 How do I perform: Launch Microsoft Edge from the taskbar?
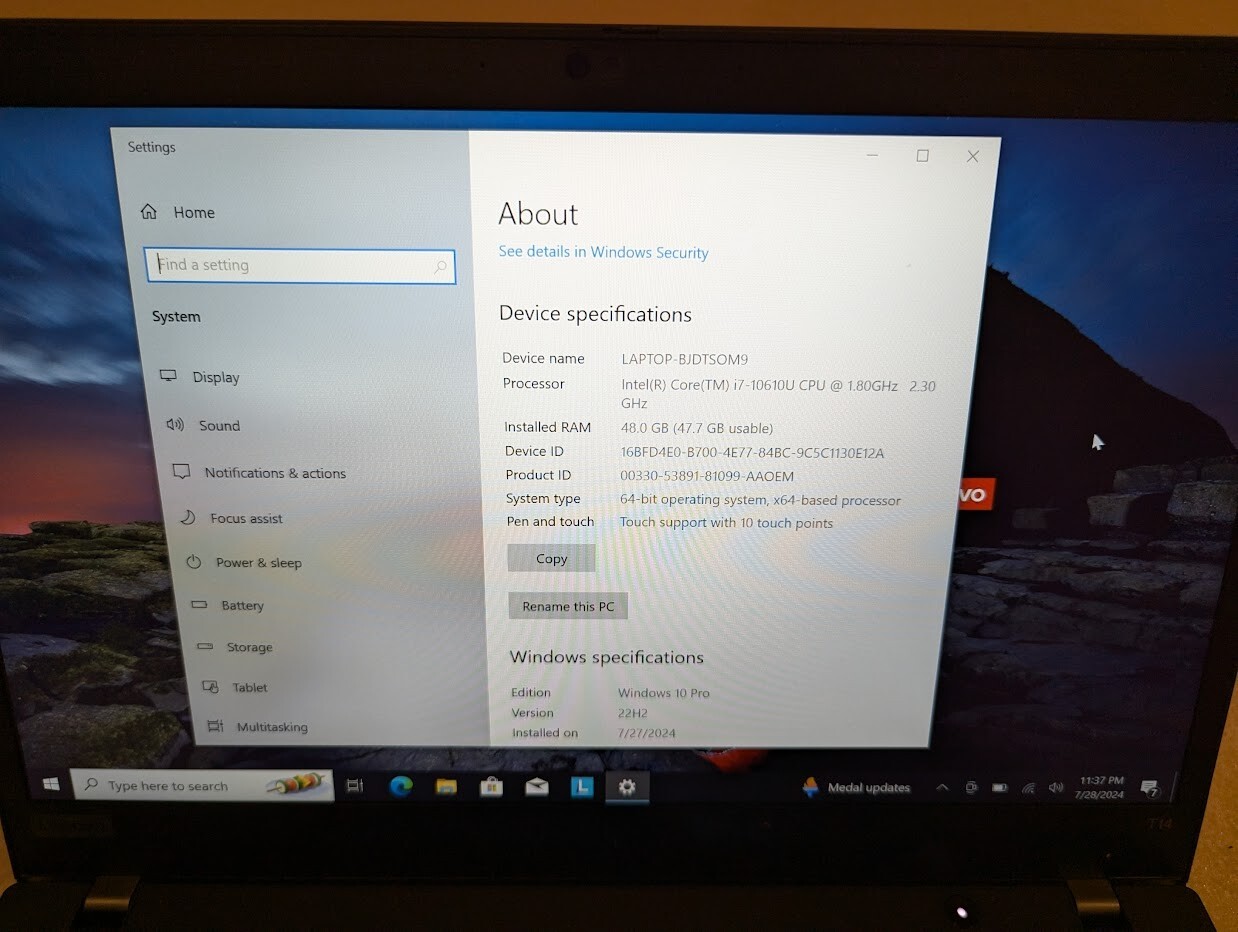pyautogui.click(x=401, y=787)
